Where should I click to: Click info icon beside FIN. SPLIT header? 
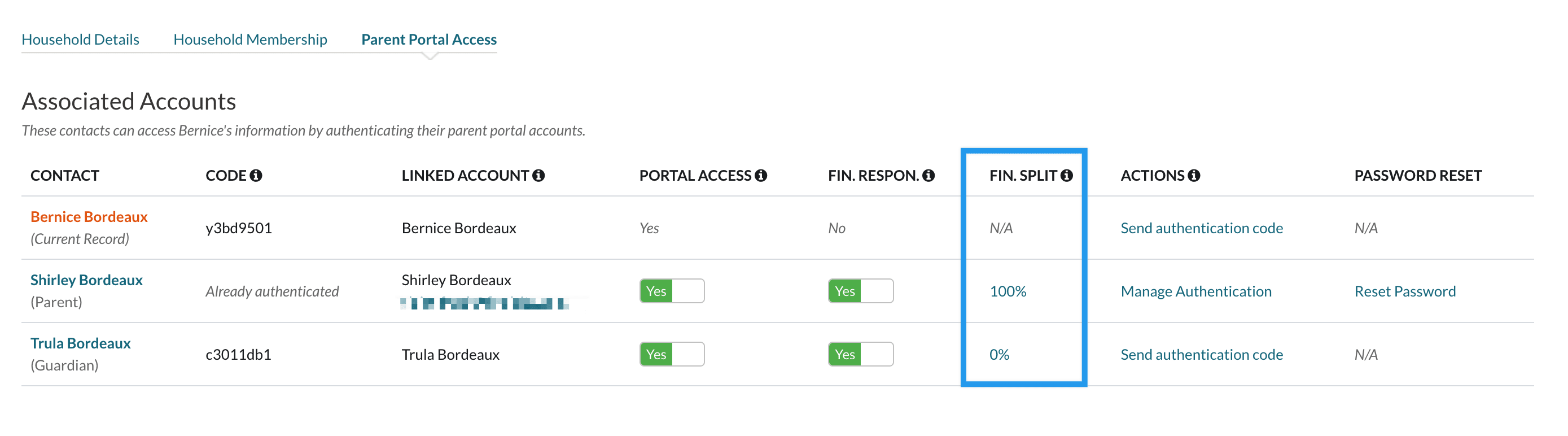click(x=1066, y=176)
